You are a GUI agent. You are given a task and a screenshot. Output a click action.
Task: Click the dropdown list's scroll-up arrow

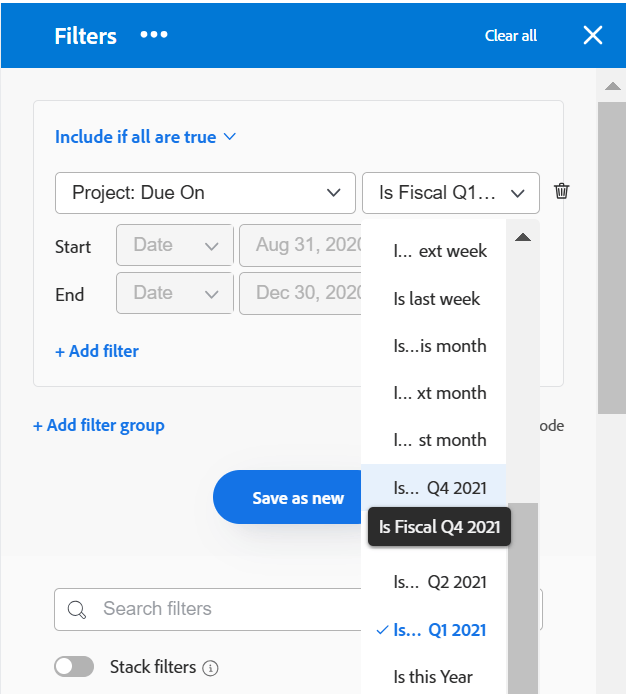coord(523,237)
